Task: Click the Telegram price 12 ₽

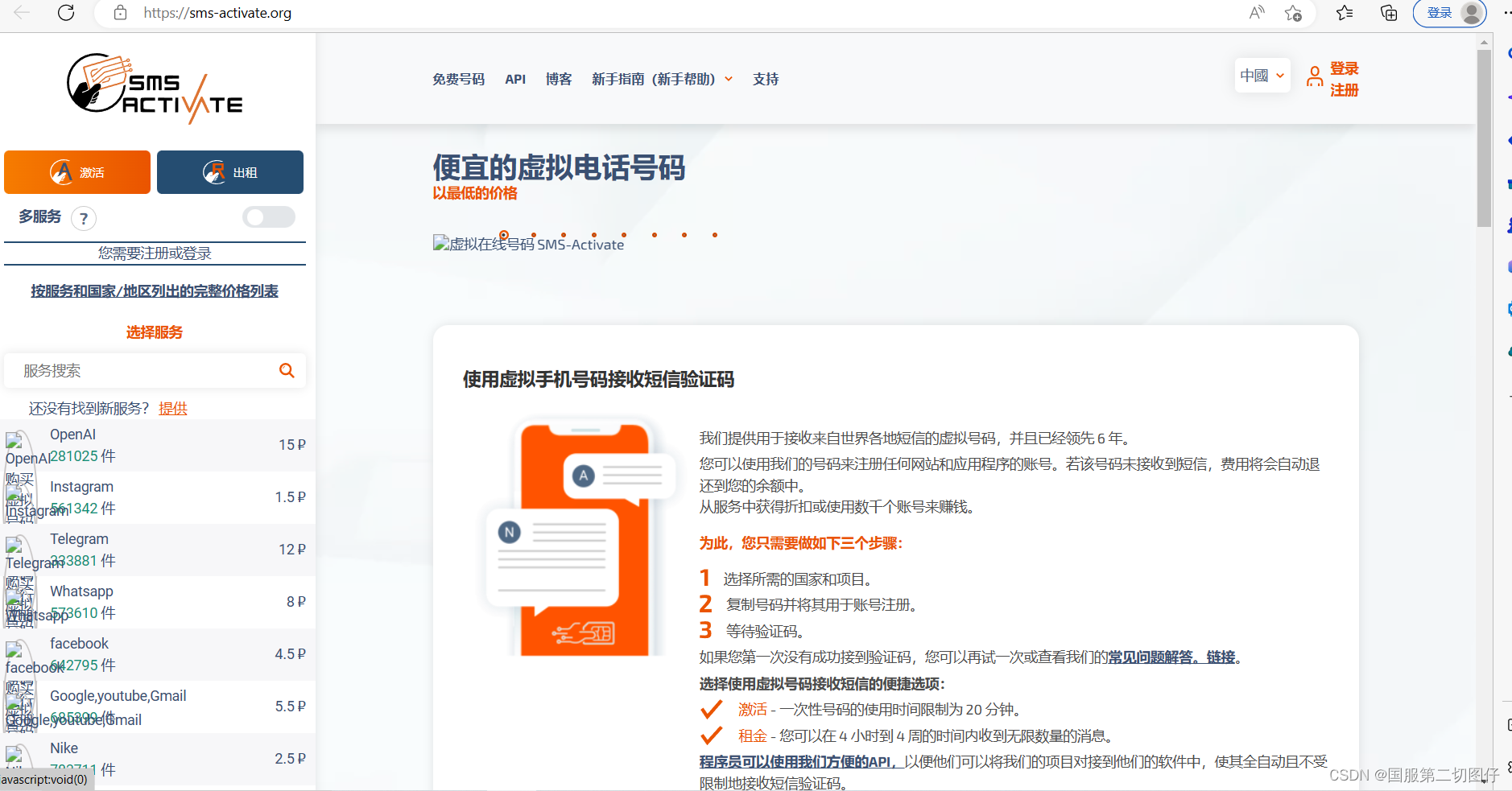Action: [x=292, y=550]
